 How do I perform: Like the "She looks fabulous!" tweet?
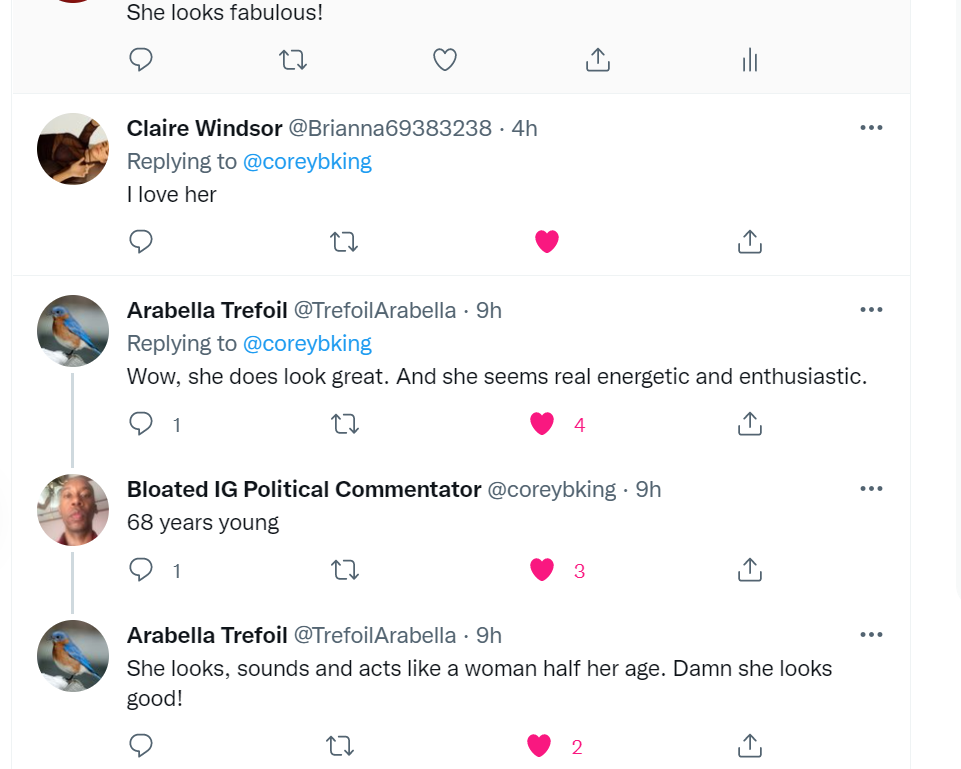click(445, 60)
